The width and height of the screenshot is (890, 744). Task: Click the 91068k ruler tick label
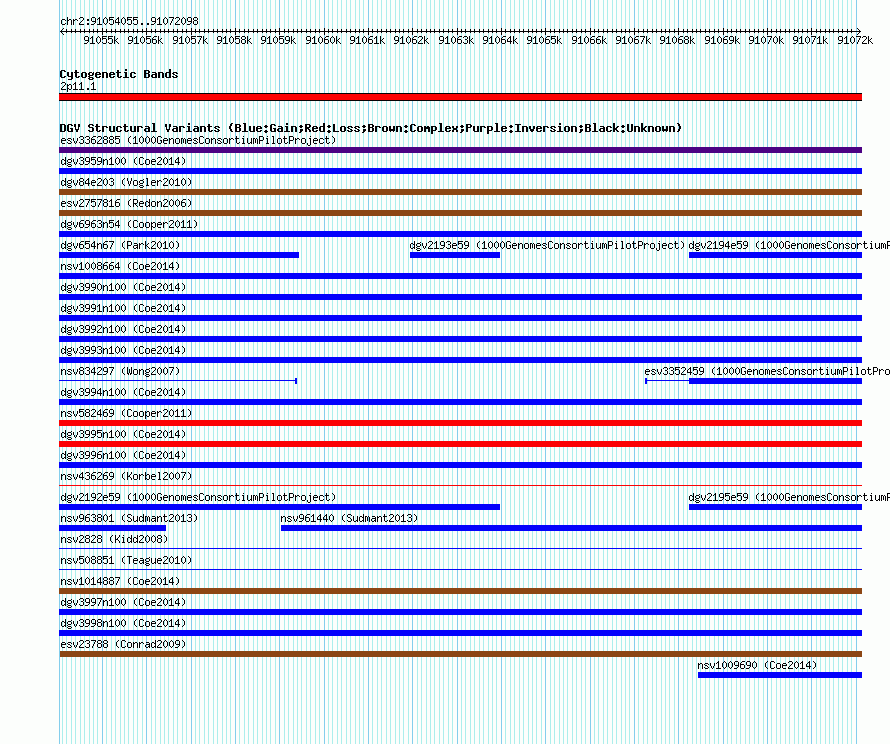(x=677, y=40)
